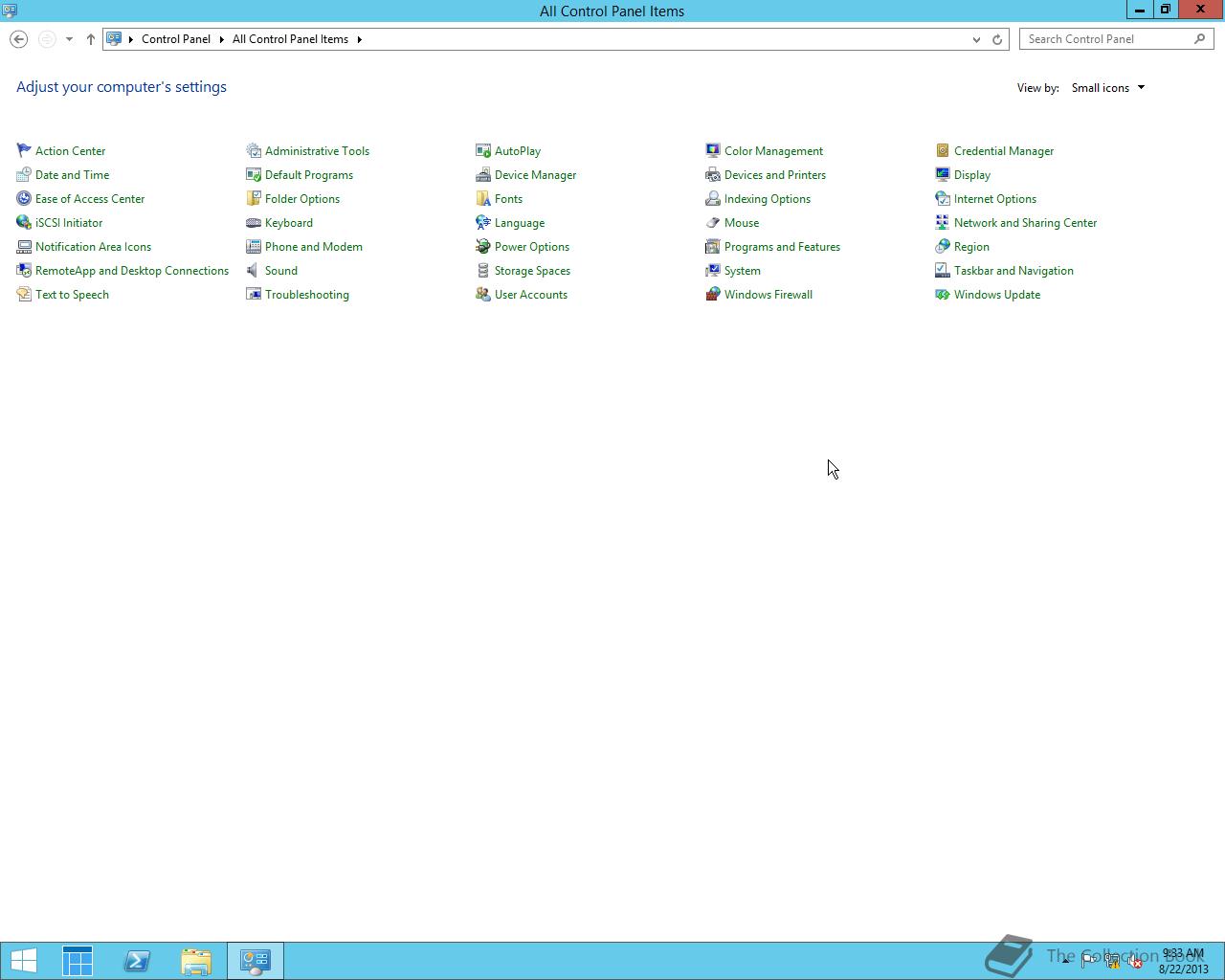The image size is (1225, 980).
Task: Open the User Accounts icon
Action: (x=483, y=294)
